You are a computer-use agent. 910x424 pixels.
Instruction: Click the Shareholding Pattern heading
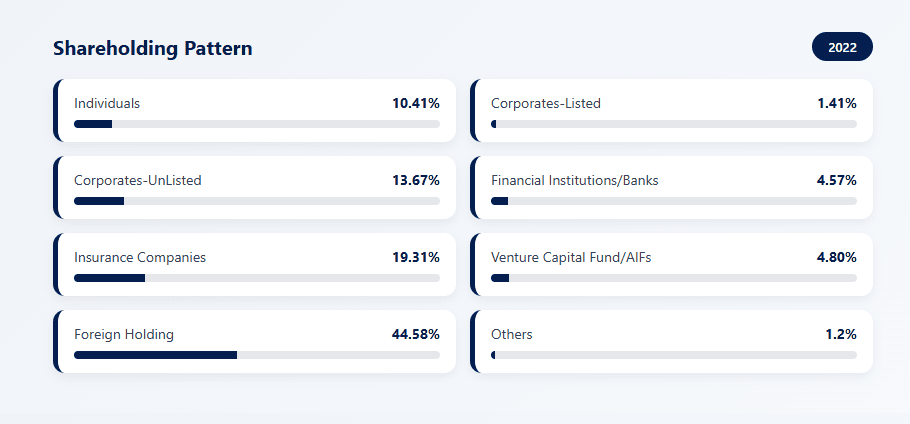point(152,48)
